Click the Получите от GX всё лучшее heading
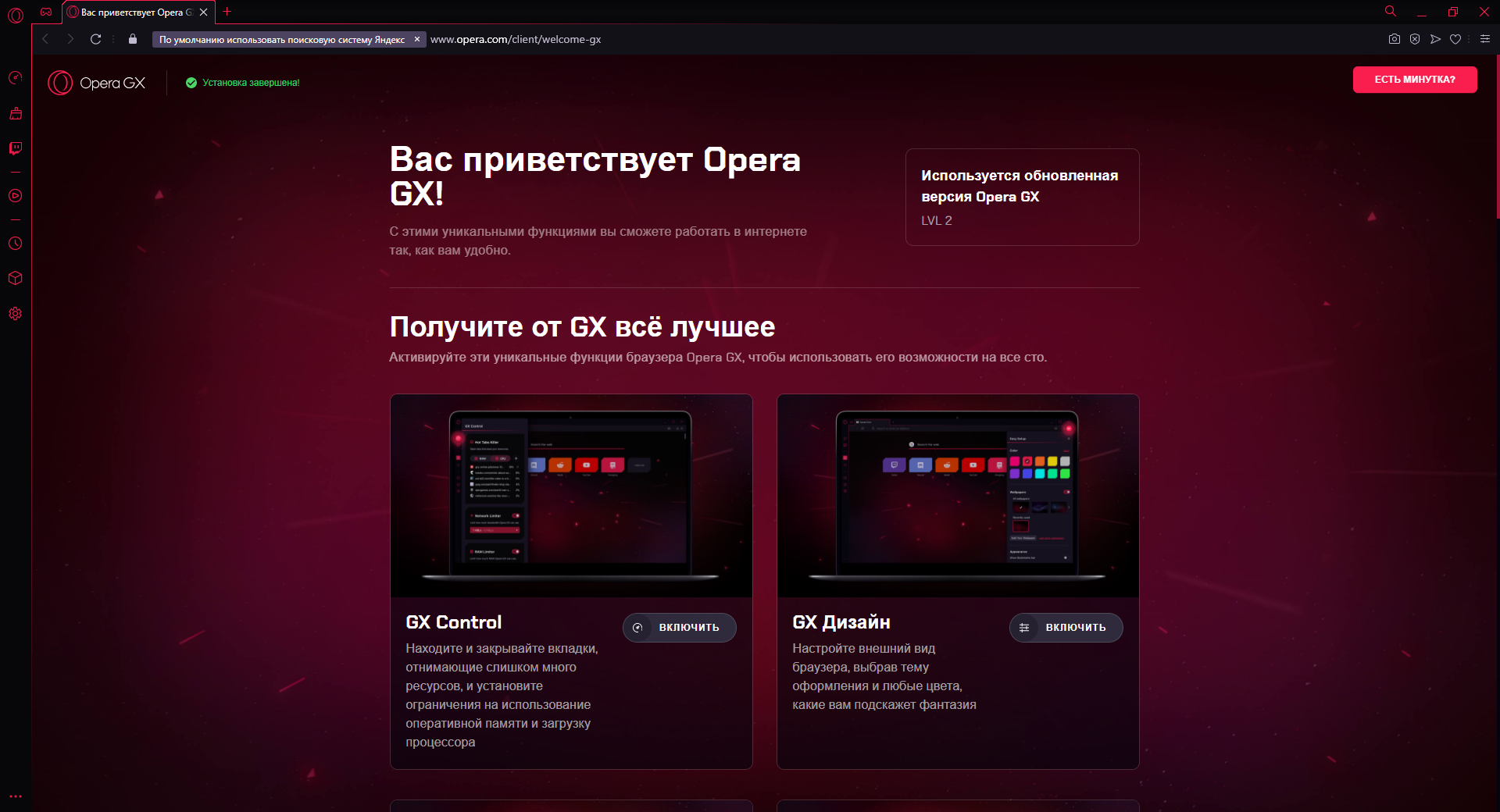The image size is (1500, 812). coord(582,327)
